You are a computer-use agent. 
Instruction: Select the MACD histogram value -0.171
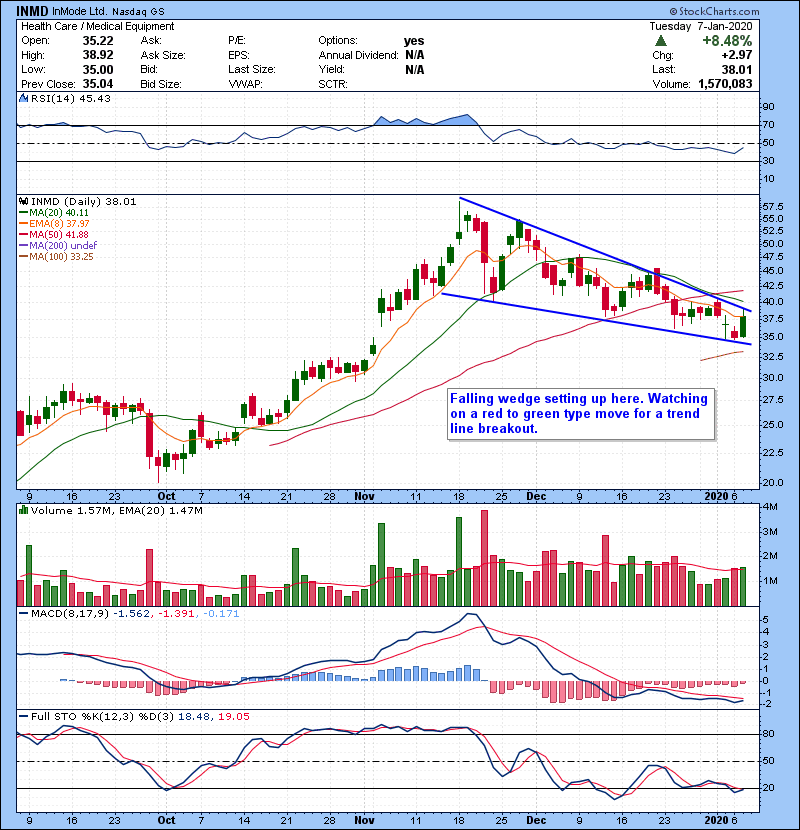point(221,614)
